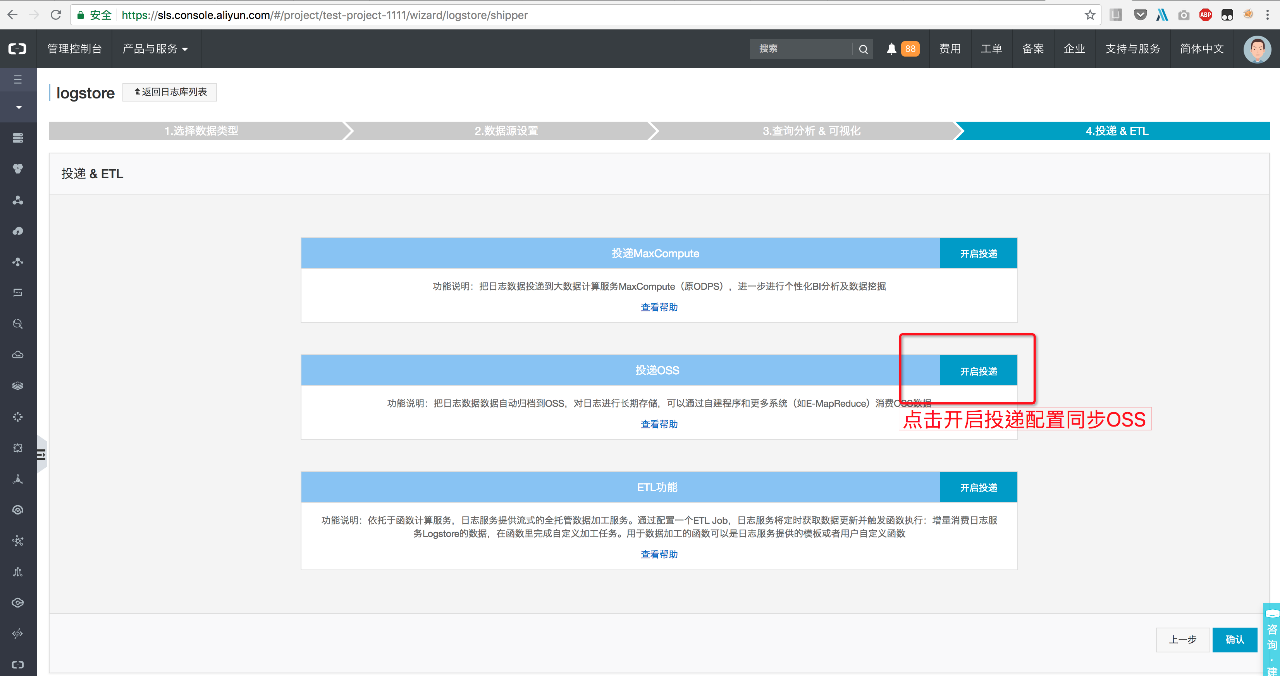The image size is (1280, 676).
Task: Click the camera screenshot extension icon
Action: point(1184,15)
